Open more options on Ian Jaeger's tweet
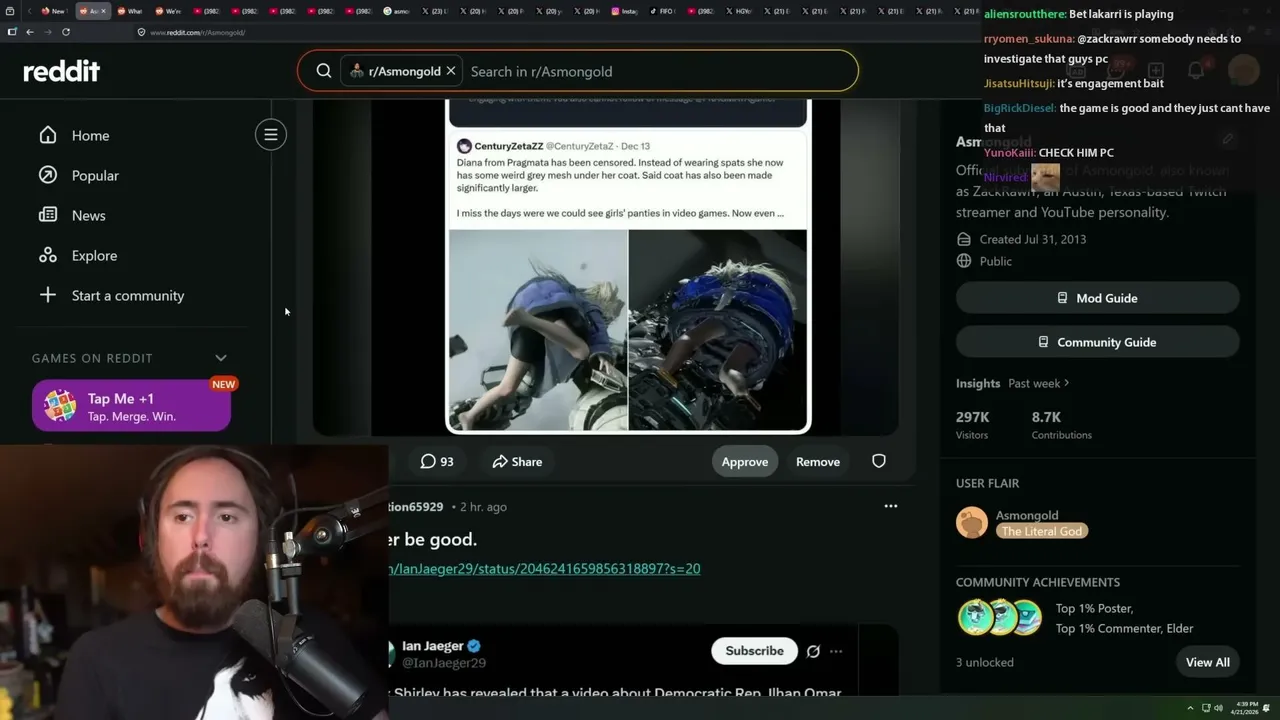Screen dimensions: 1280x720 coord(836,651)
